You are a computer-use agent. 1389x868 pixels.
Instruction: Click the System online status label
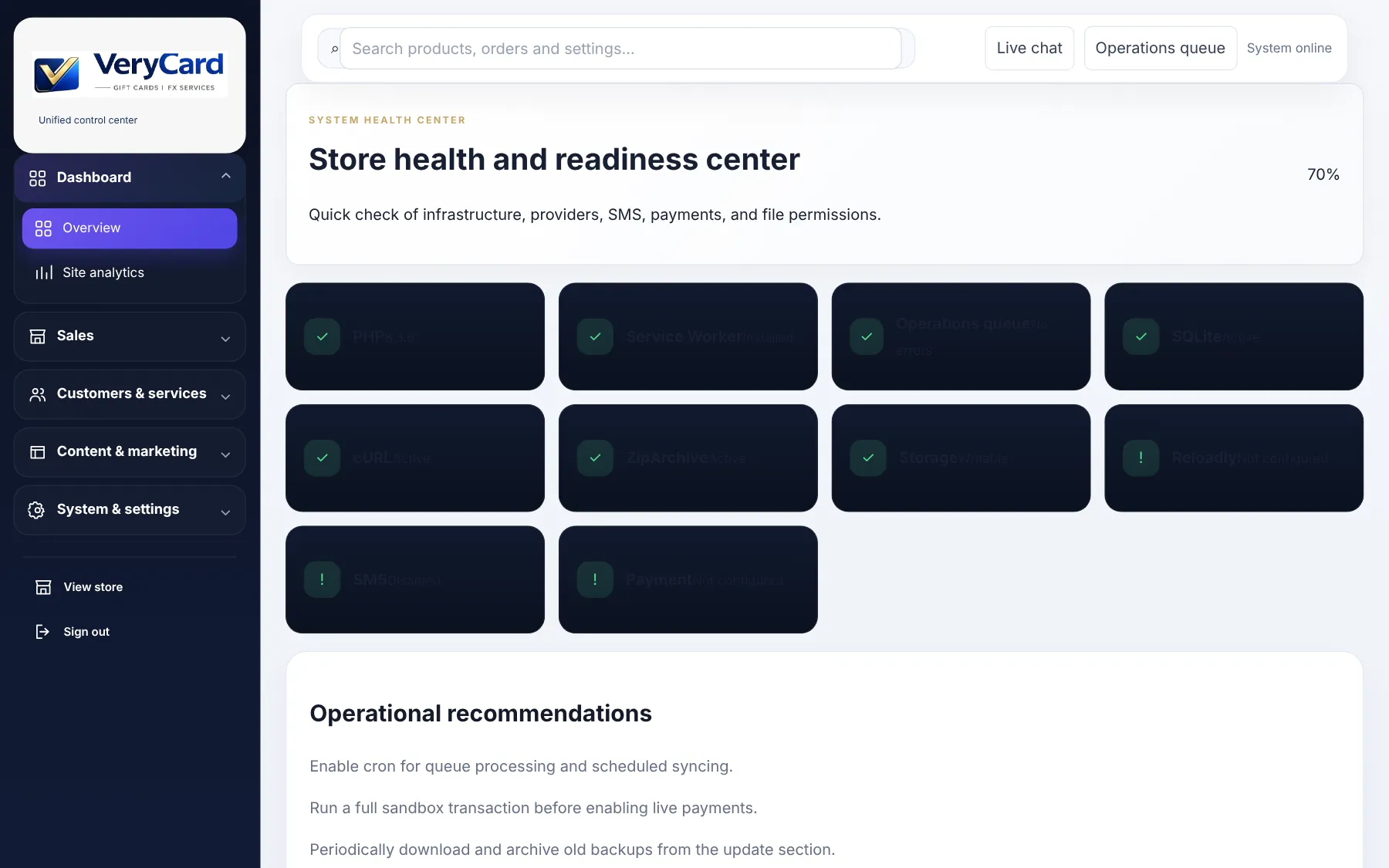(1289, 48)
